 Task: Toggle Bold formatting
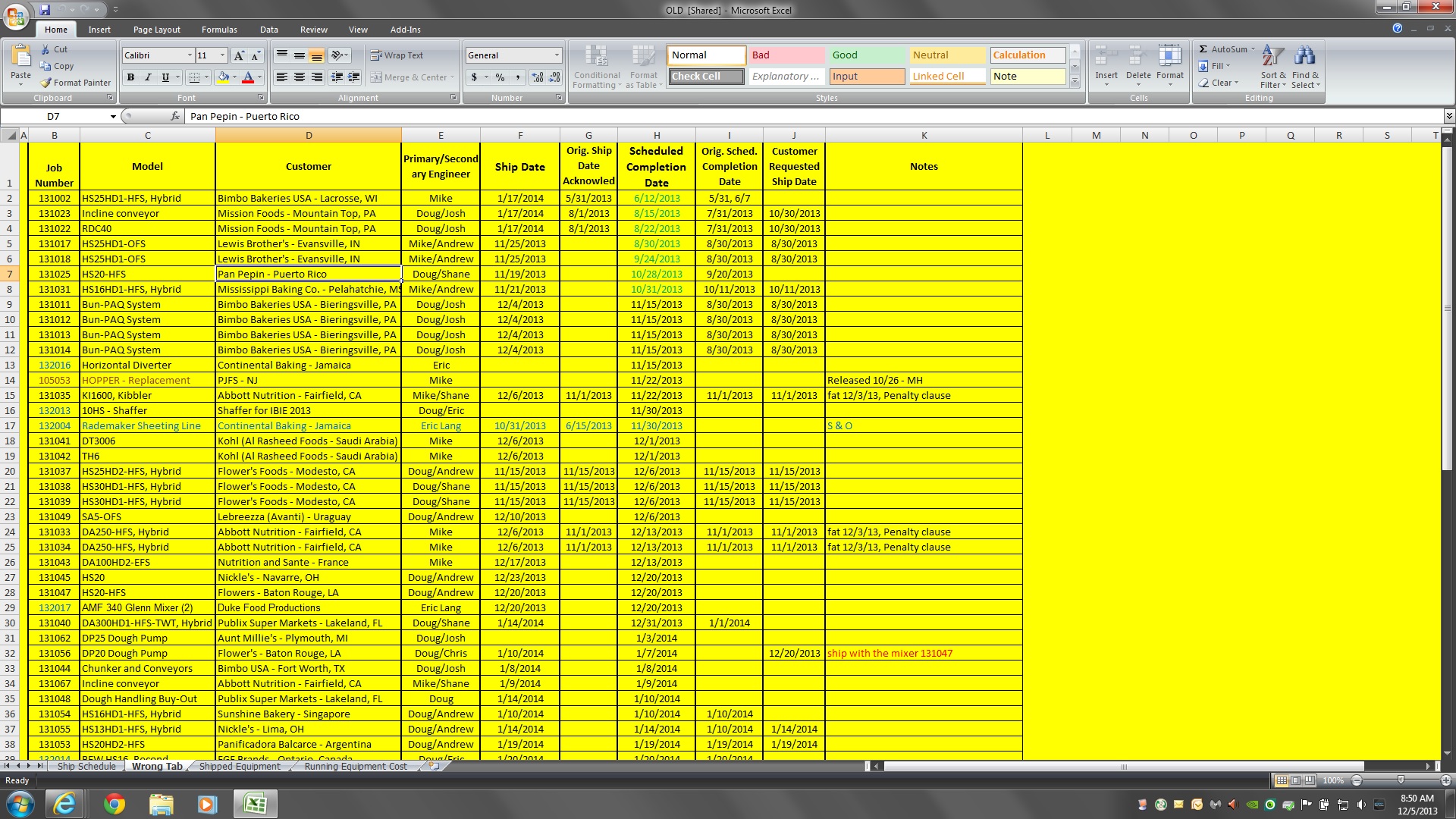[x=130, y=77]
